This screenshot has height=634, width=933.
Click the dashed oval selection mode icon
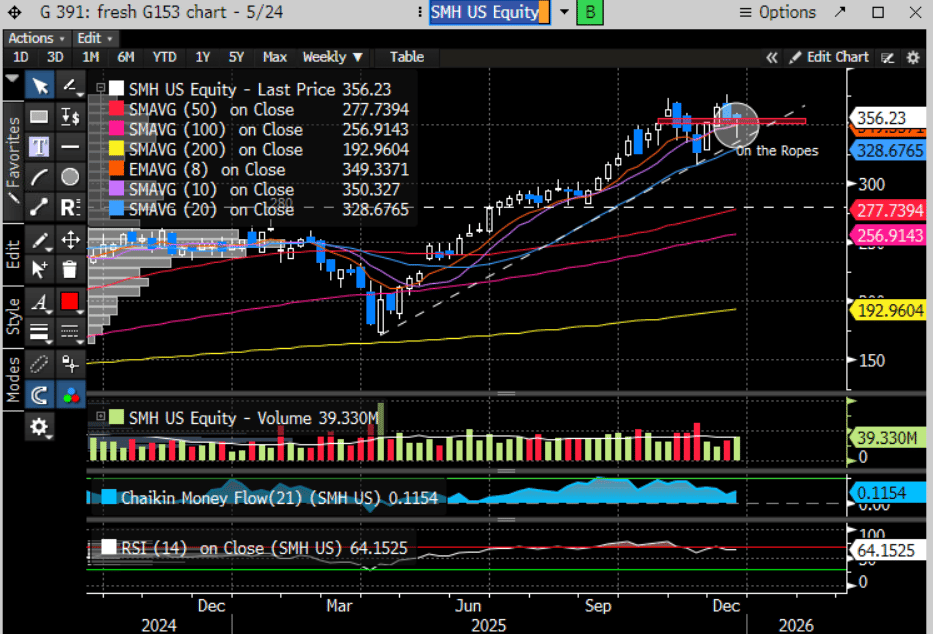coord(40,363)
